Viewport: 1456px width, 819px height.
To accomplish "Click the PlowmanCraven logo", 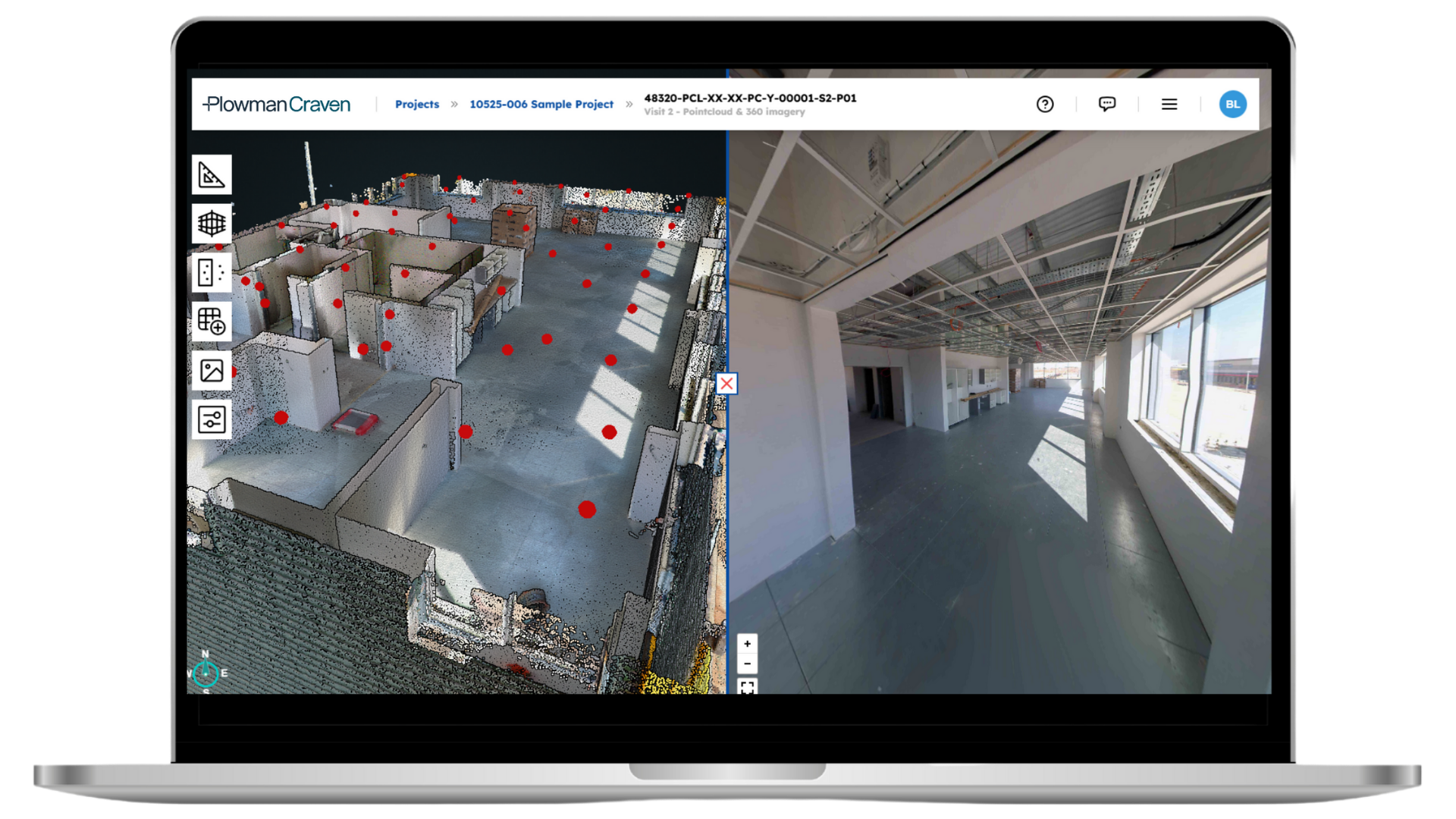I will coord(277,104).
